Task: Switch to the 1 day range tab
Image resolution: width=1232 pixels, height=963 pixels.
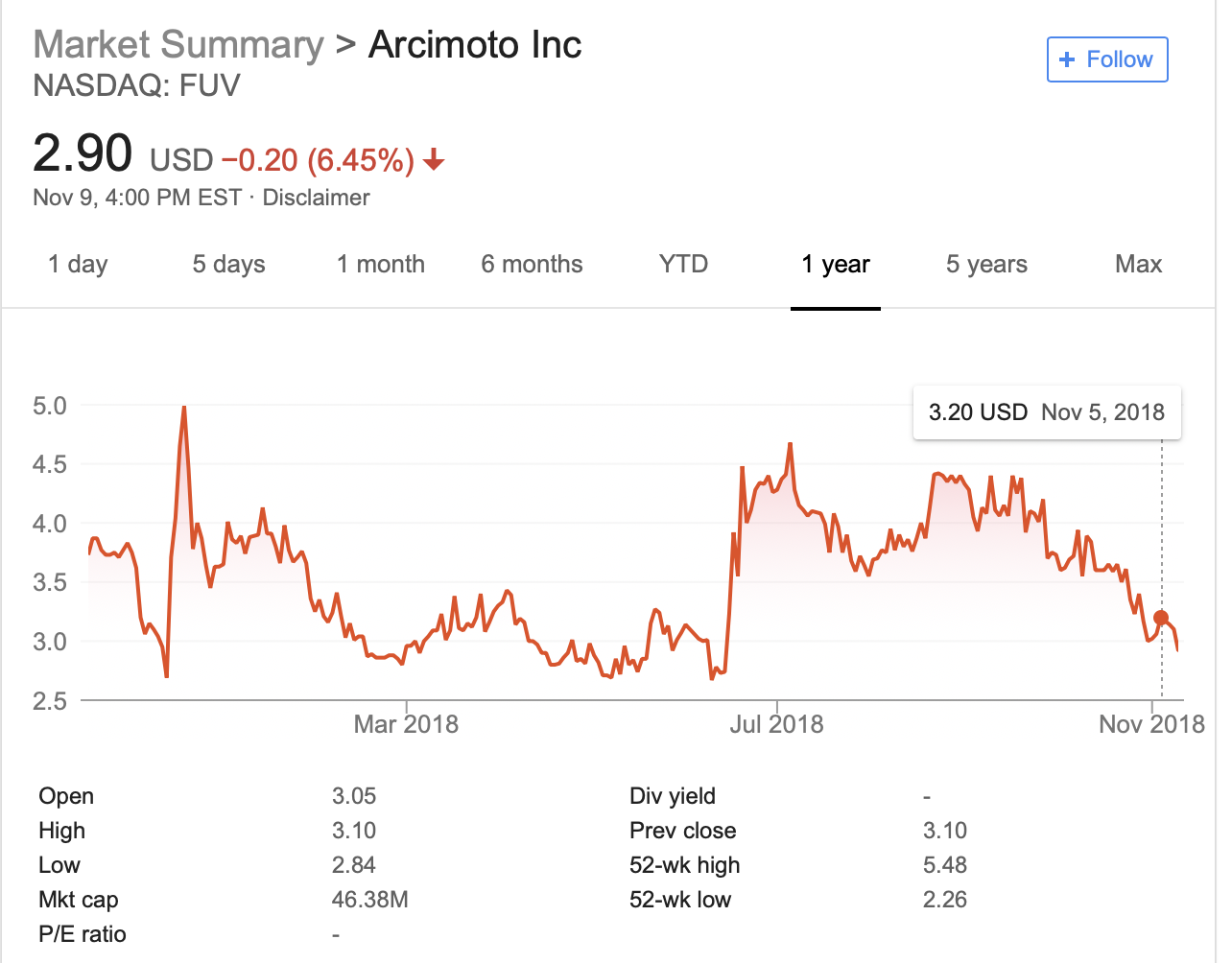Action: 78,264
